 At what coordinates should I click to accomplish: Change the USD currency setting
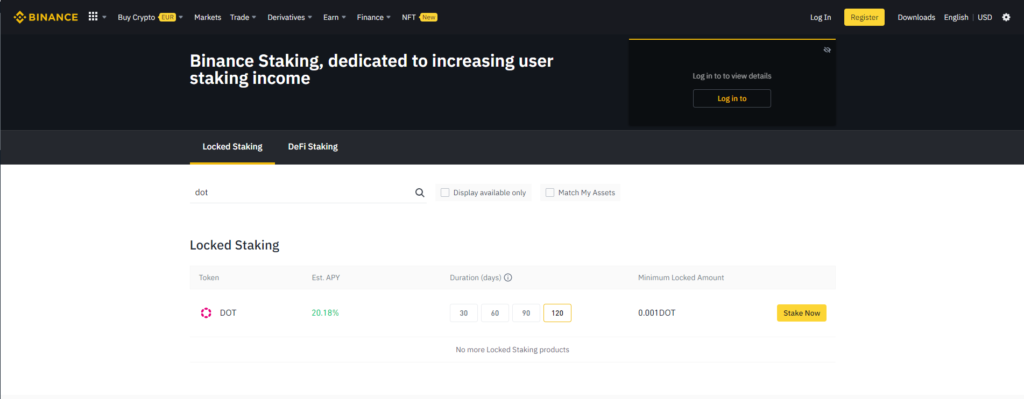click(985, 17)
